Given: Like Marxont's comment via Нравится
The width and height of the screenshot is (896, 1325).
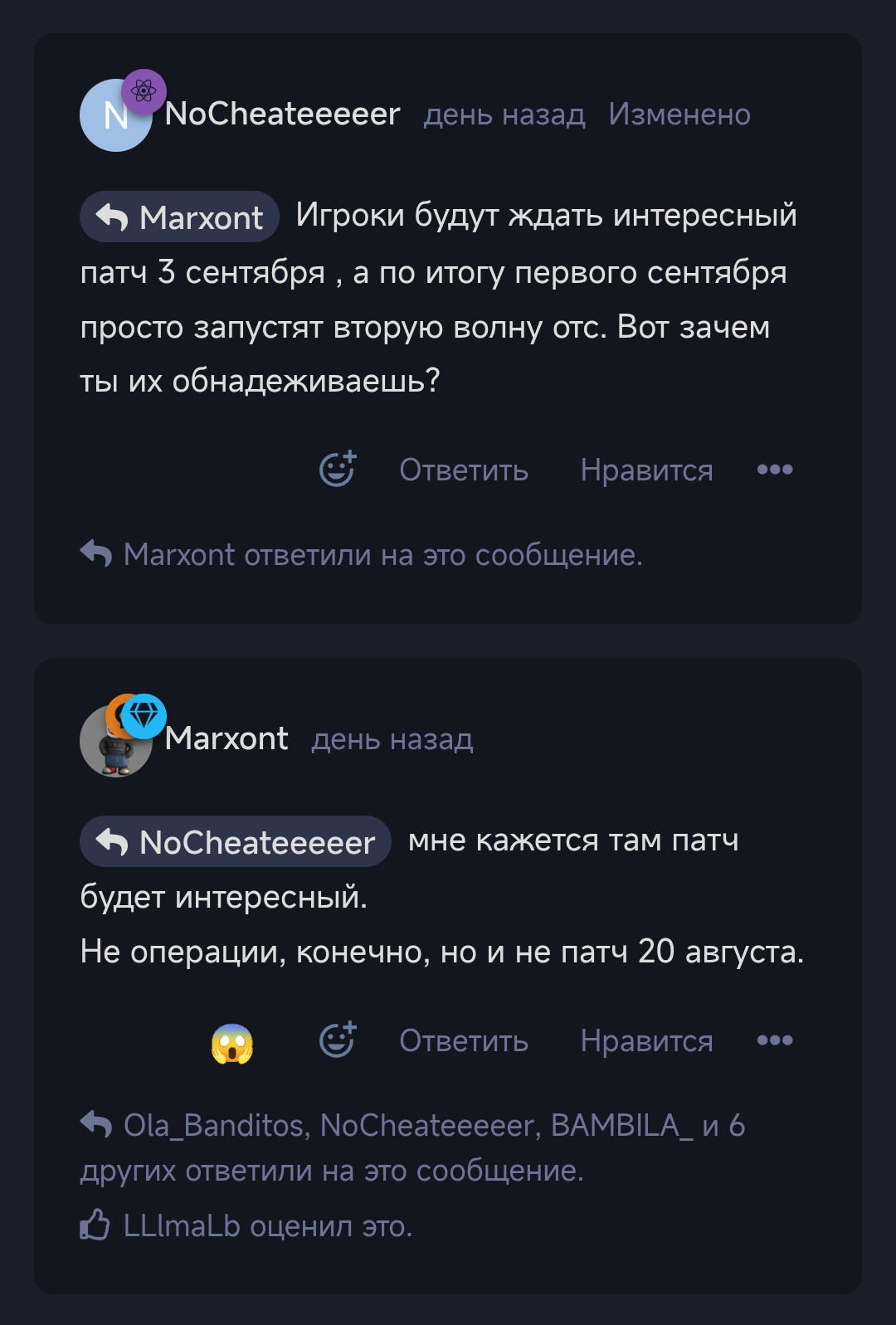Looking at the screenshot, I should click(646, 1040).
